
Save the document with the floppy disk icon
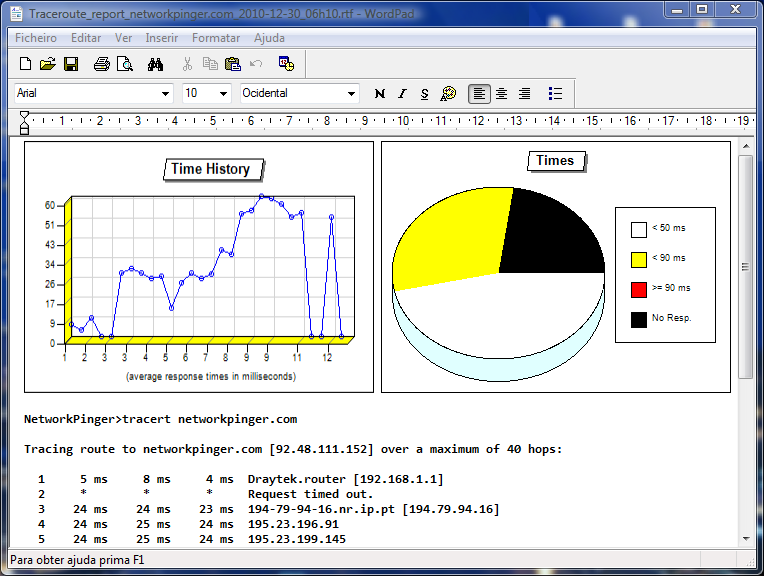tap(71, 64)
